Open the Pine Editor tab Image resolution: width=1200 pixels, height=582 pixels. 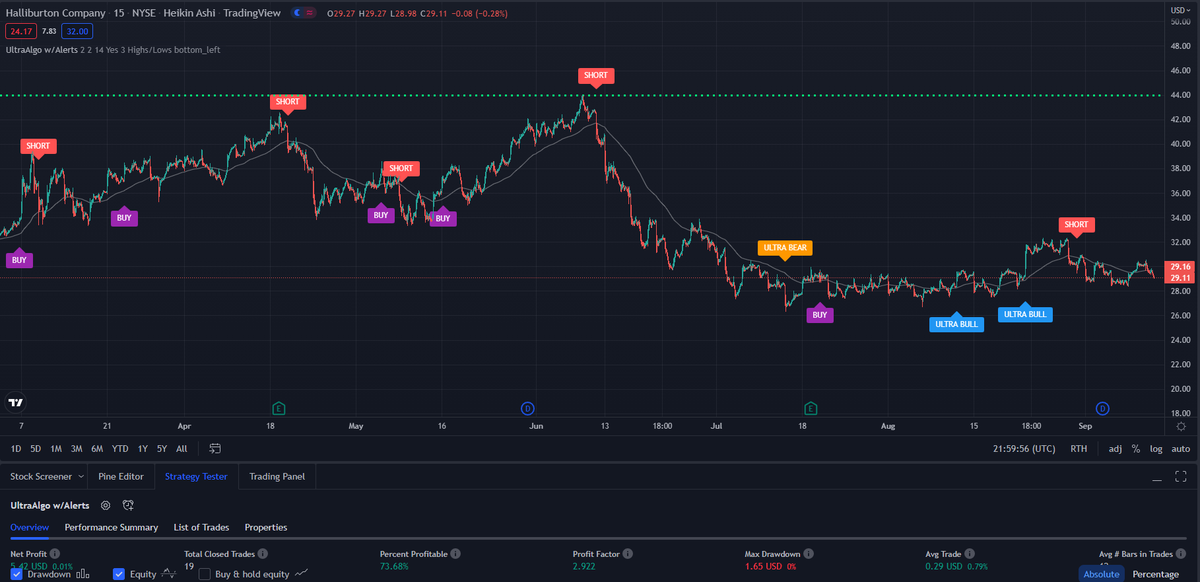pos(121,477)
